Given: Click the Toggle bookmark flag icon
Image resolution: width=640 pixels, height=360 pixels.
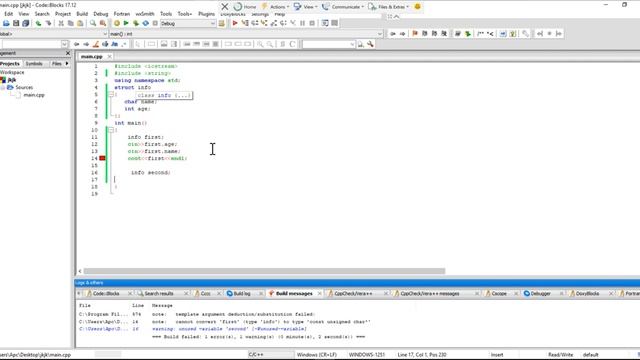Looking at the screenshot, I should click(415, 33).
